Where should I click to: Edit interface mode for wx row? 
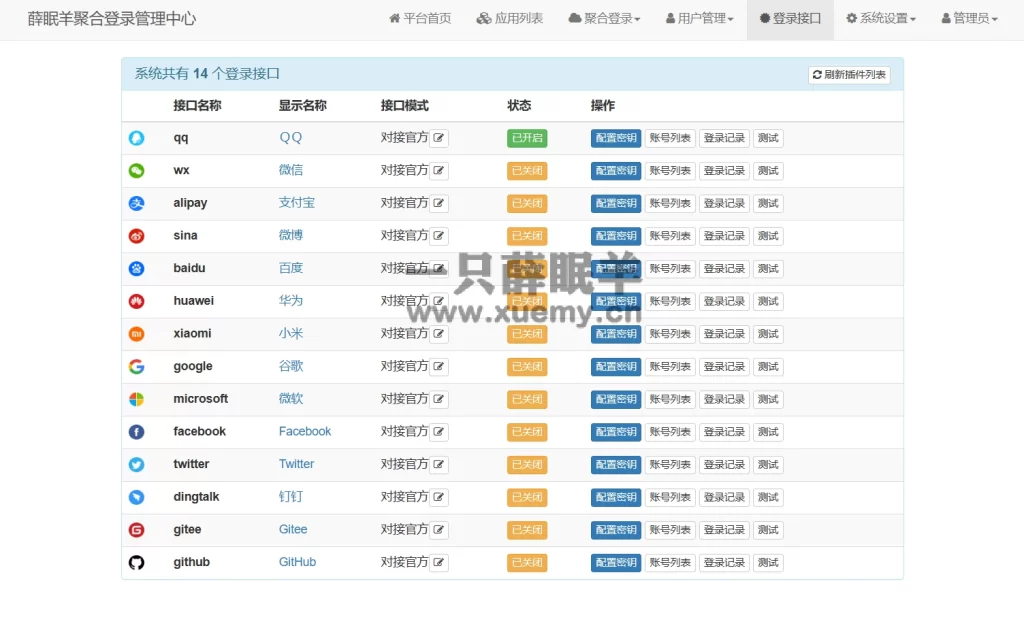pyautogui.click(x=439, y=170)
